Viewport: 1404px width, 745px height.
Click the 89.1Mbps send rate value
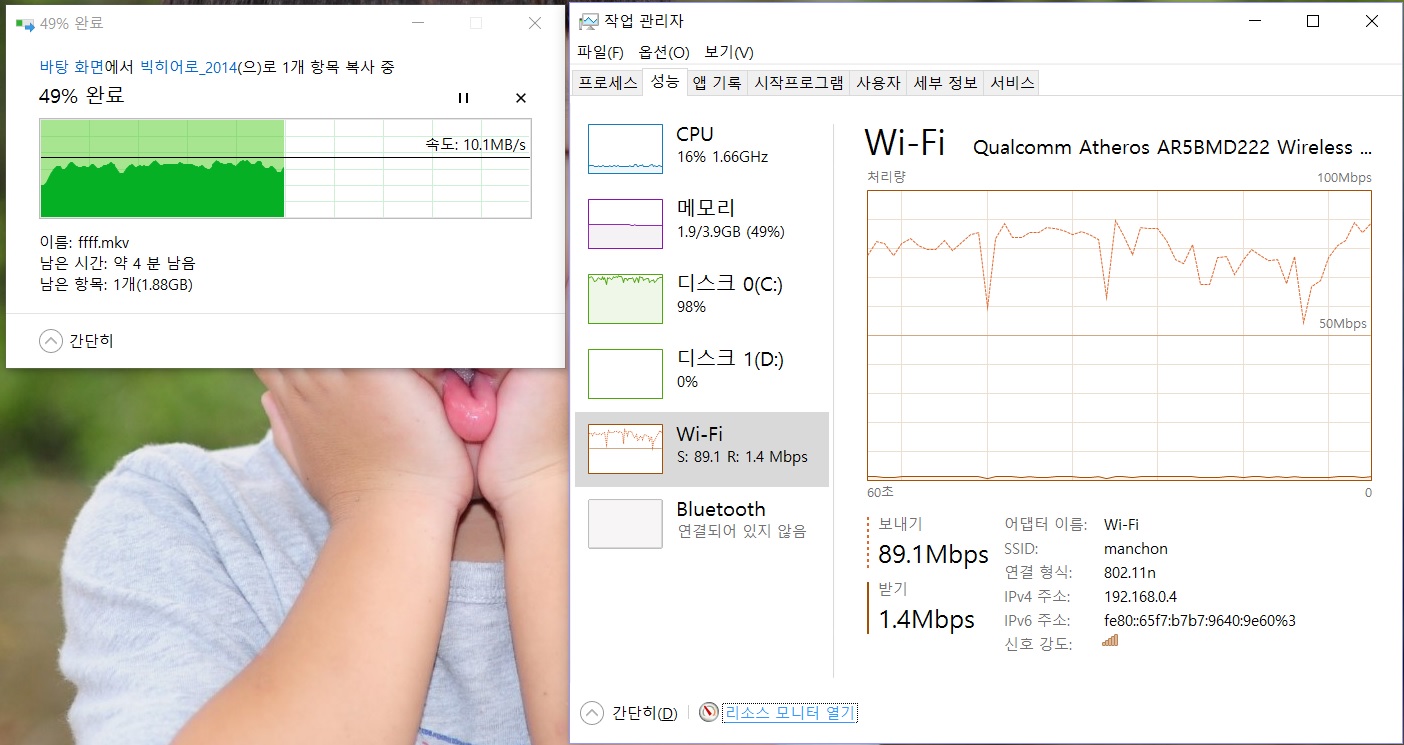point(933,555)
